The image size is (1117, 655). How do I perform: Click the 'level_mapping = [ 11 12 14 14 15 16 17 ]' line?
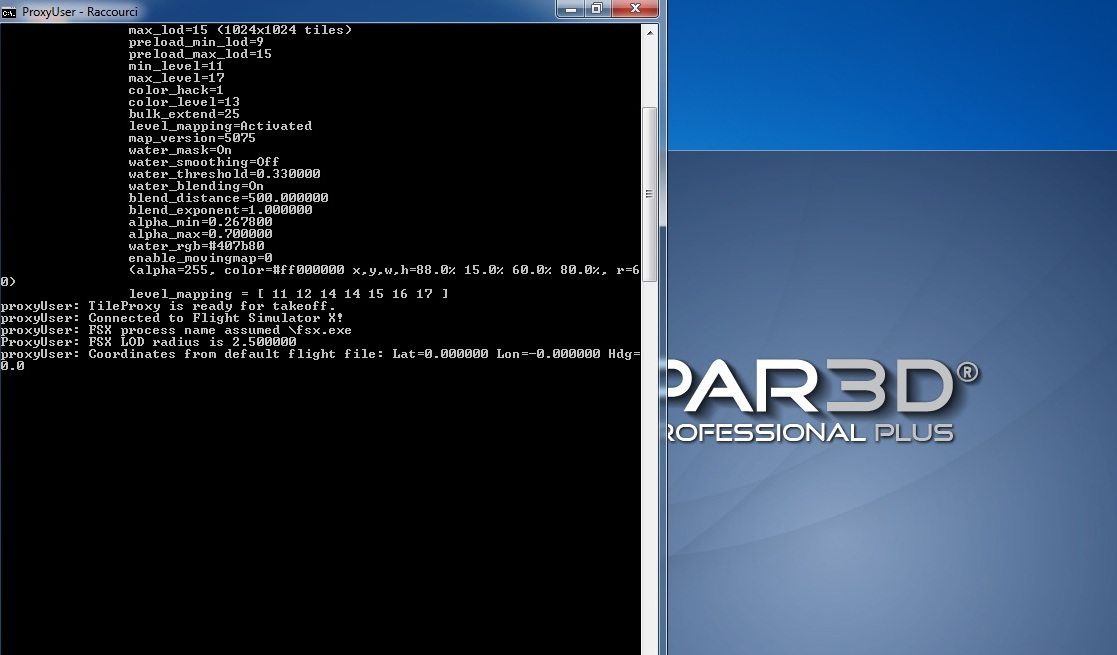tap(289, 294)
